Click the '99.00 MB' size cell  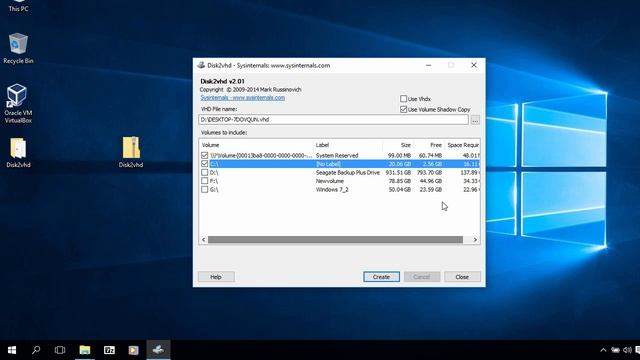[x=400, y=156]
